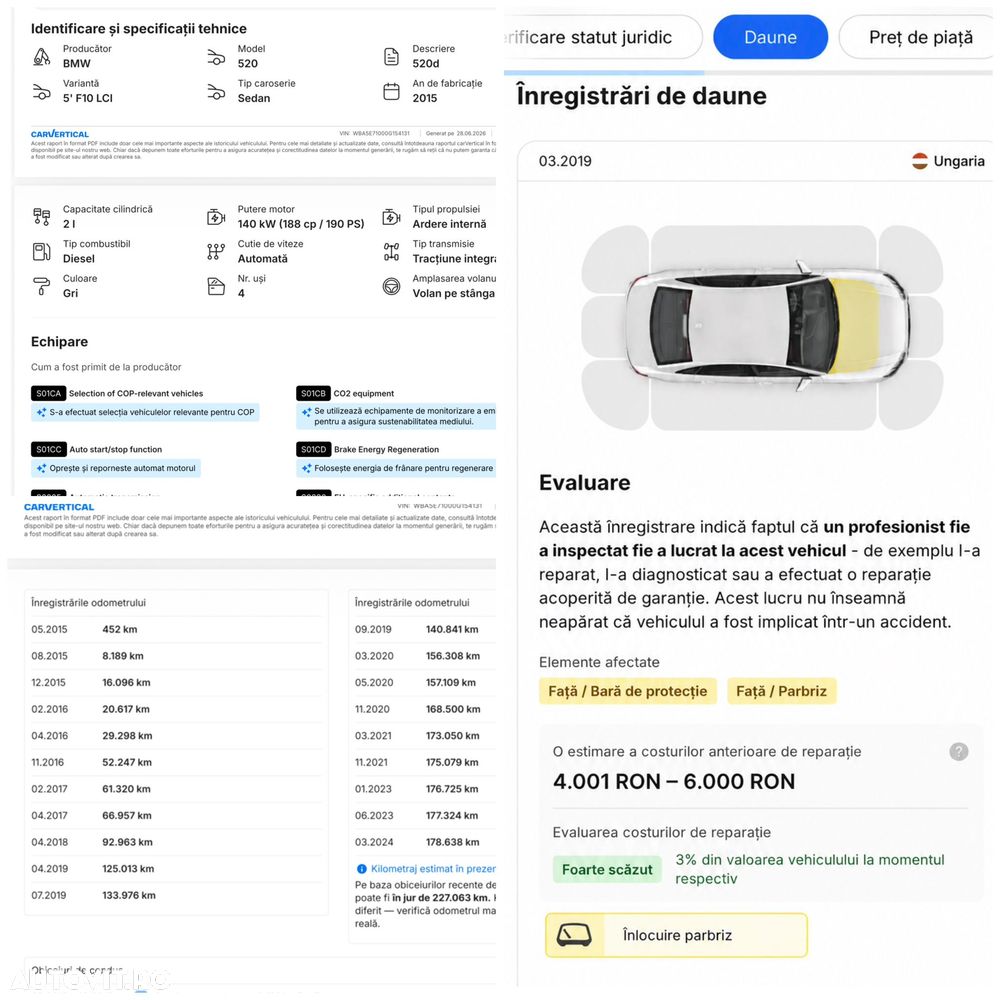The image size is (1000, 1000).
Task: Click the carVertical logo in the report header
Action: click(x=60, y=134)
